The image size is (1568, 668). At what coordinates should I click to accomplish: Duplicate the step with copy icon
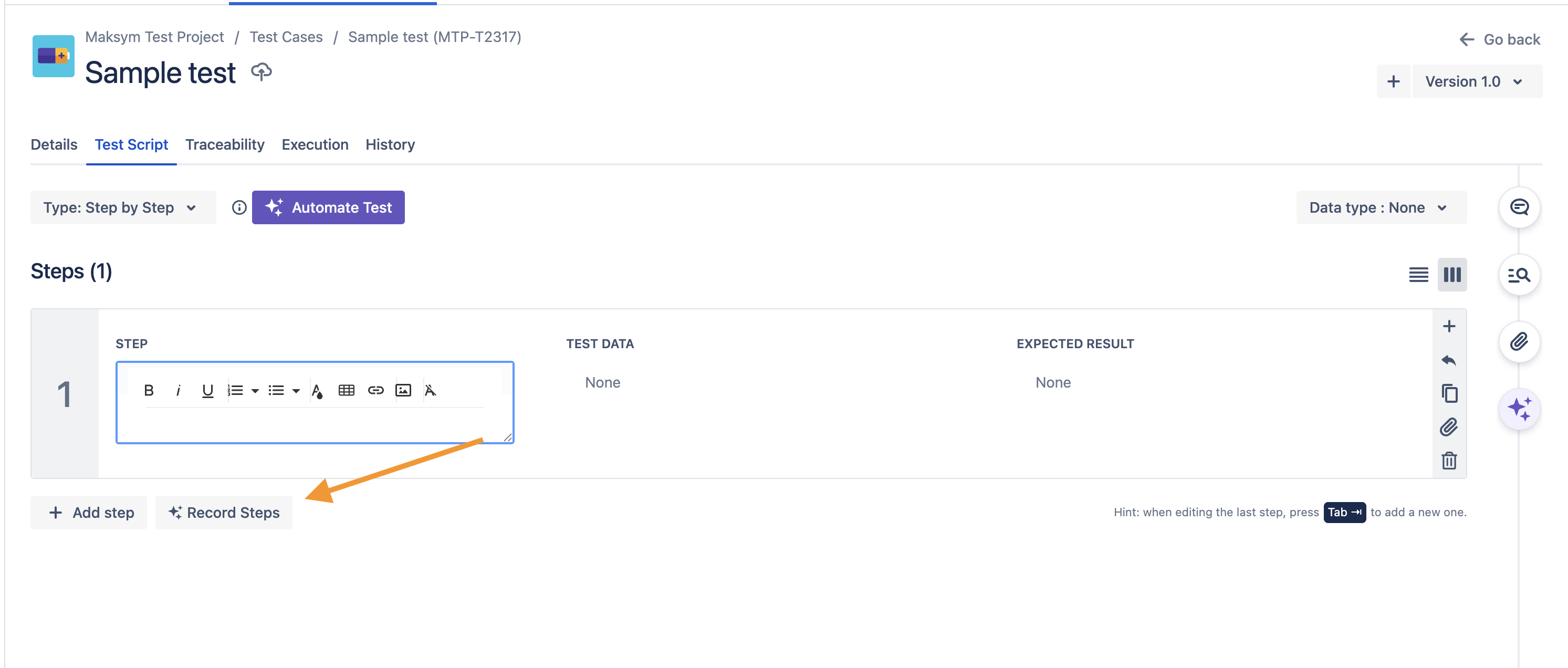[x=1449, y=393]
